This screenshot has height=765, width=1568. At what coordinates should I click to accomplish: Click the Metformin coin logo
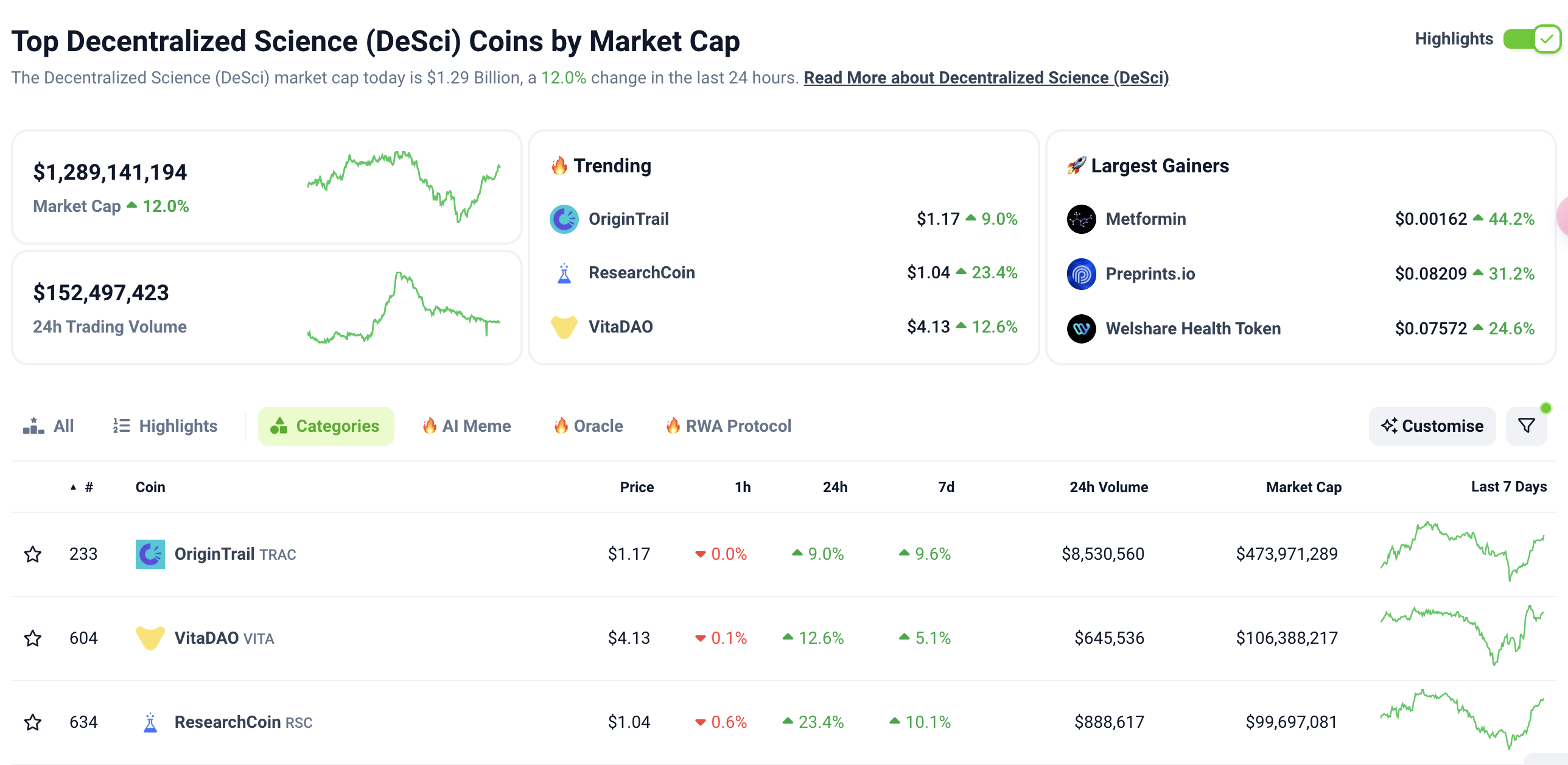click(x=1081, y=219)
